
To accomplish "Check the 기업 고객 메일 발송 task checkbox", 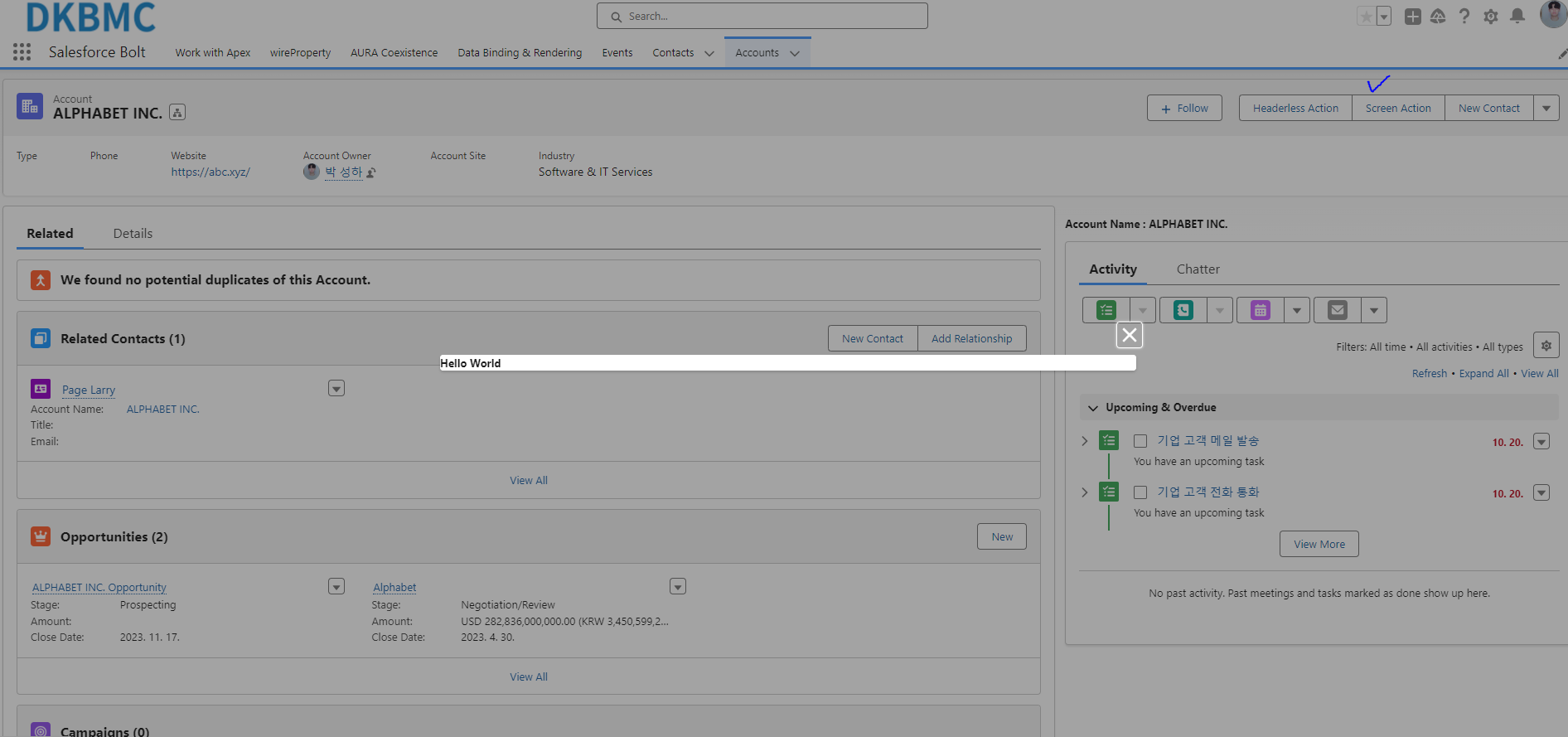I will point(1140,441).
